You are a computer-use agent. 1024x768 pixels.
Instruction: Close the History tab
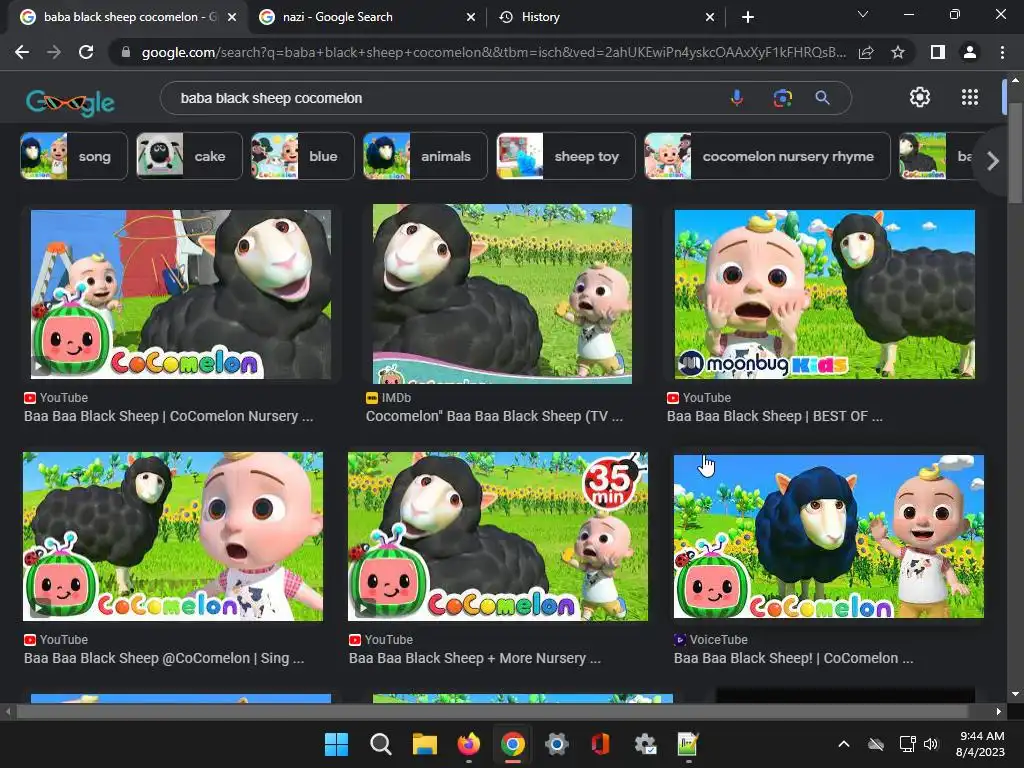click(710, 18)
